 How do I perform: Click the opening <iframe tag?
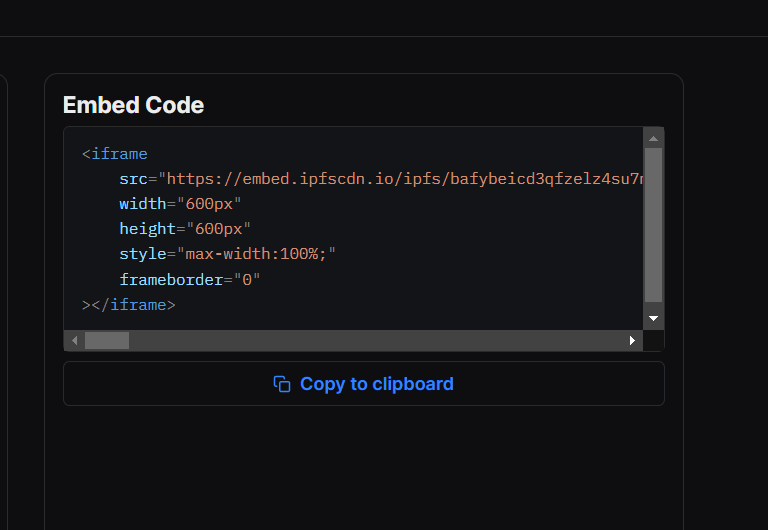point(115,154)
